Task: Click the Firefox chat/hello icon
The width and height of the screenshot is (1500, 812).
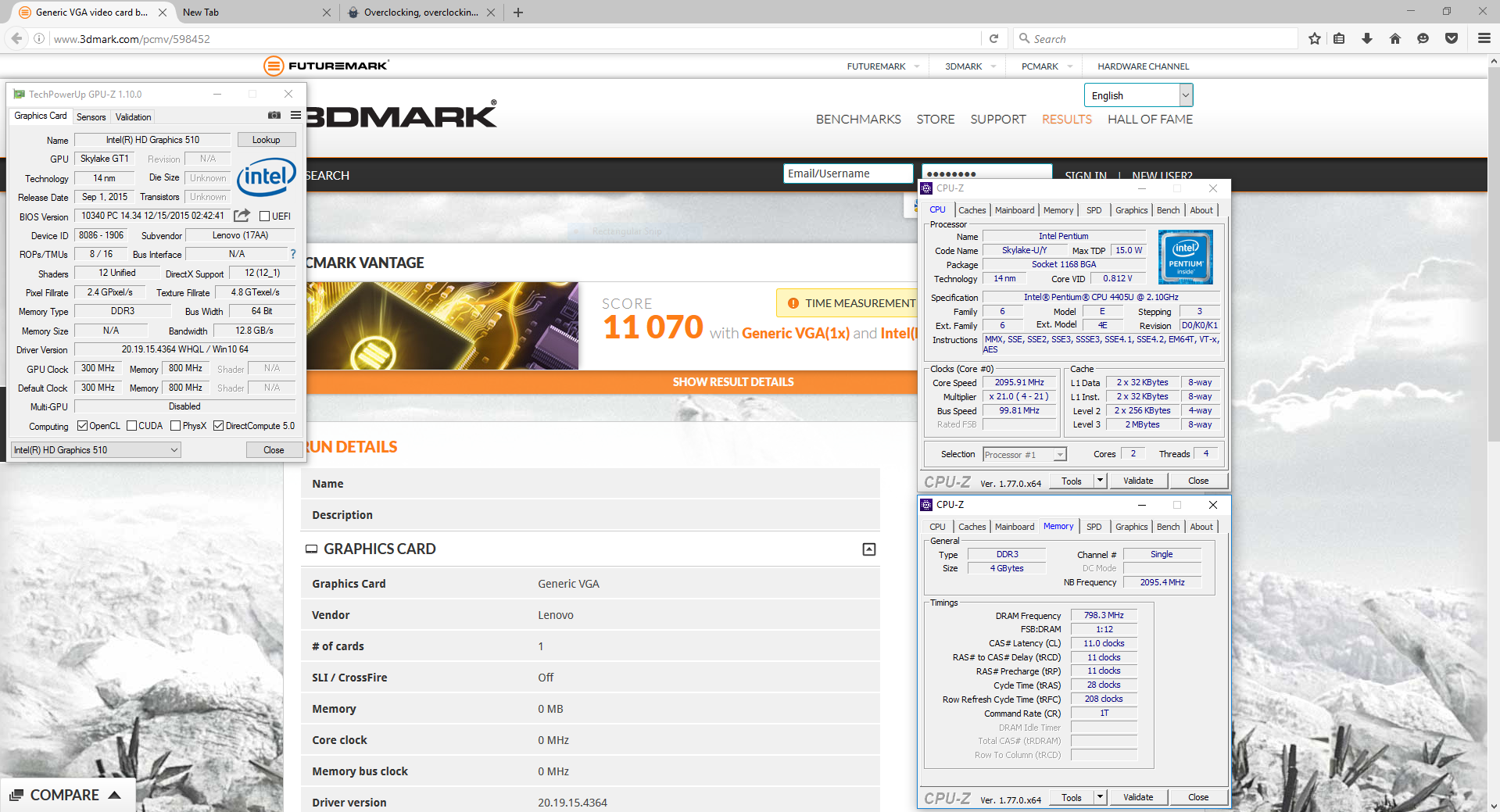Action: (x=1423, y=38)
